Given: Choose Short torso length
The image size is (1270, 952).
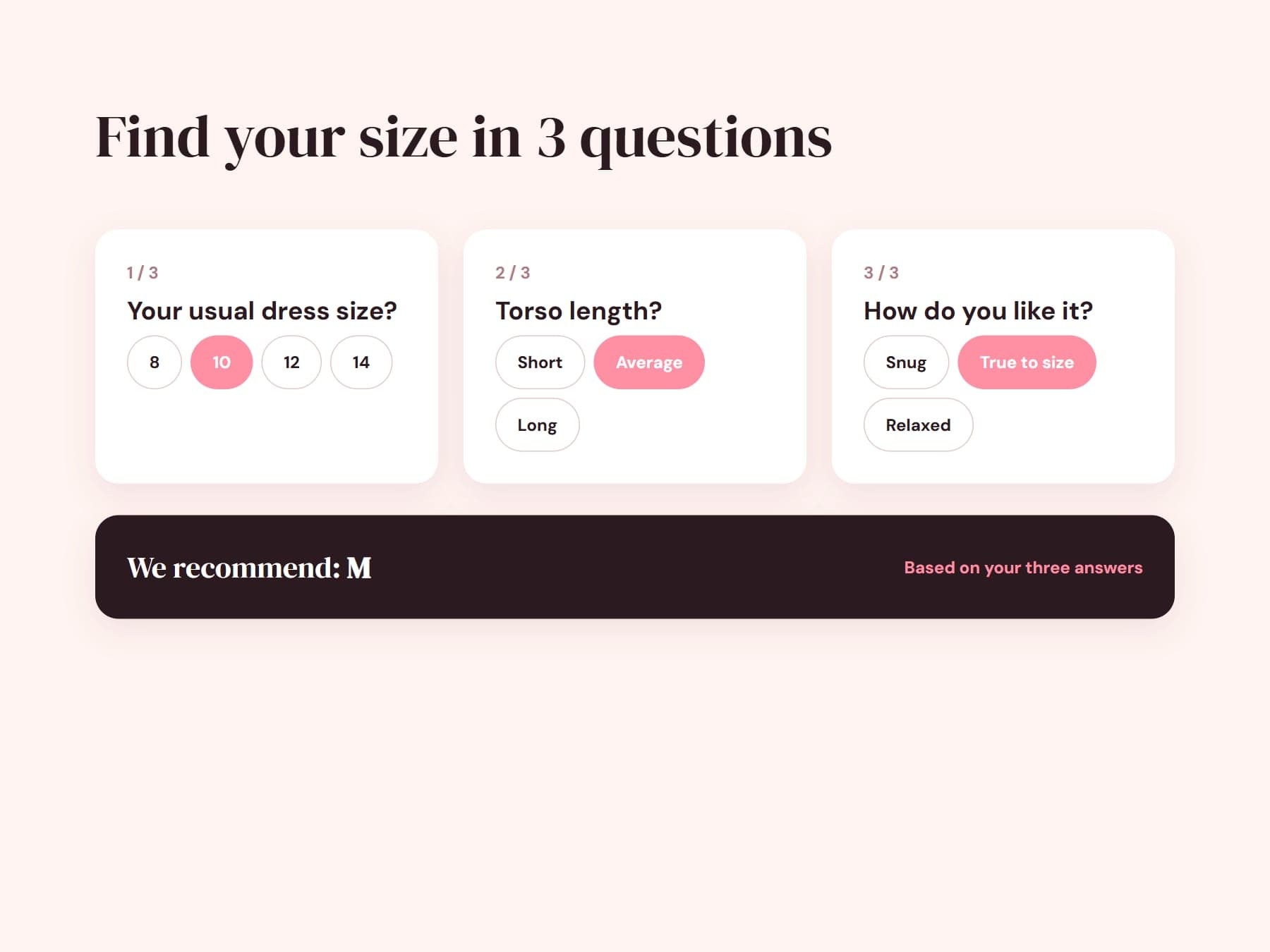Looking at the screenshot, I should pos(540,362).
